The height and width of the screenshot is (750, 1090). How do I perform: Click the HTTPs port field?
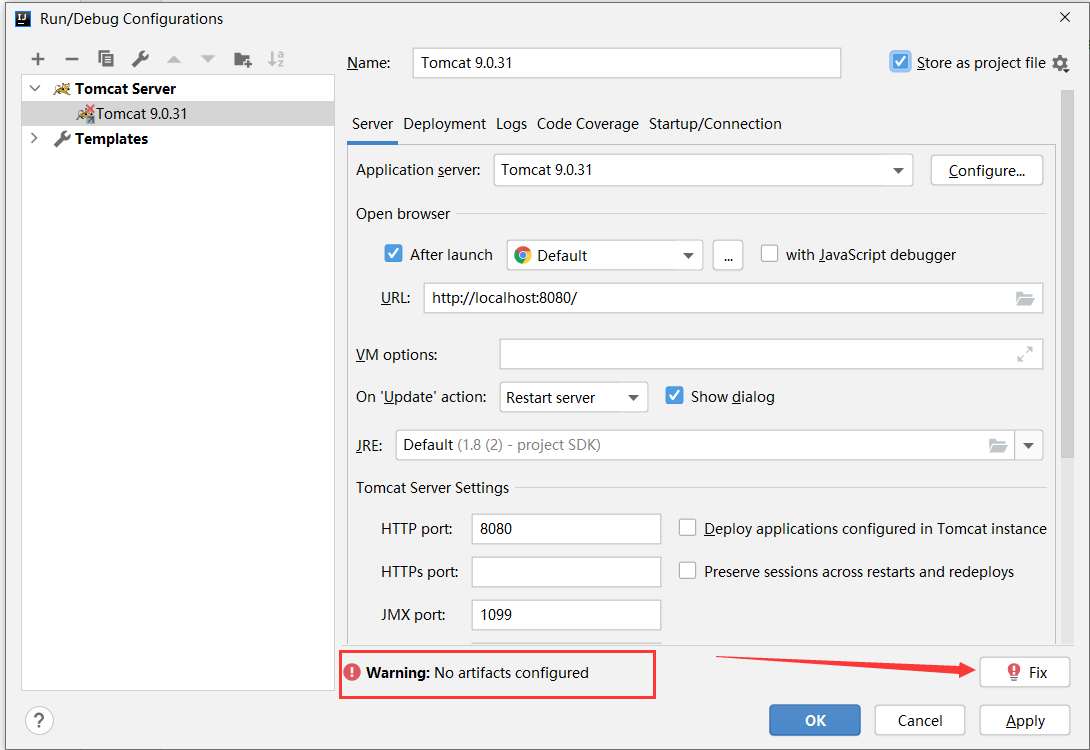point(566,572)
